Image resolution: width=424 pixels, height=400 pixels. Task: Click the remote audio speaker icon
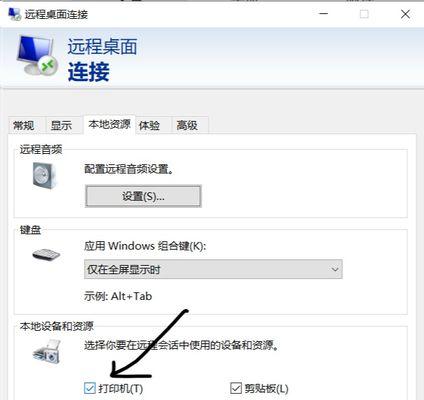click(x=44, y=175)
